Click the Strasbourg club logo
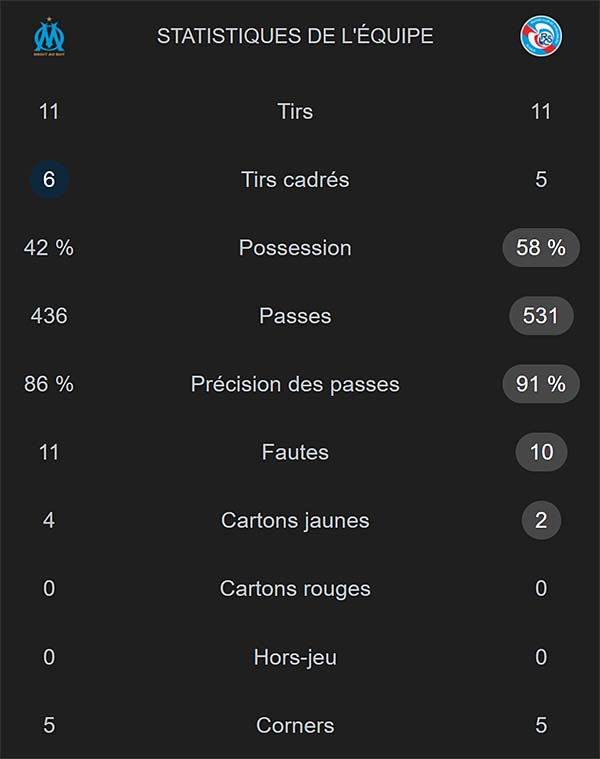Screen dimensions: 600x759 541,37
